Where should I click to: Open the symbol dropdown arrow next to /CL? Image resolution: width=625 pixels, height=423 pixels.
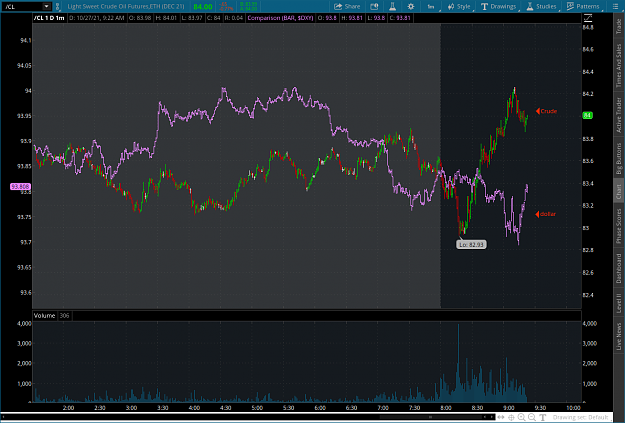46,6
